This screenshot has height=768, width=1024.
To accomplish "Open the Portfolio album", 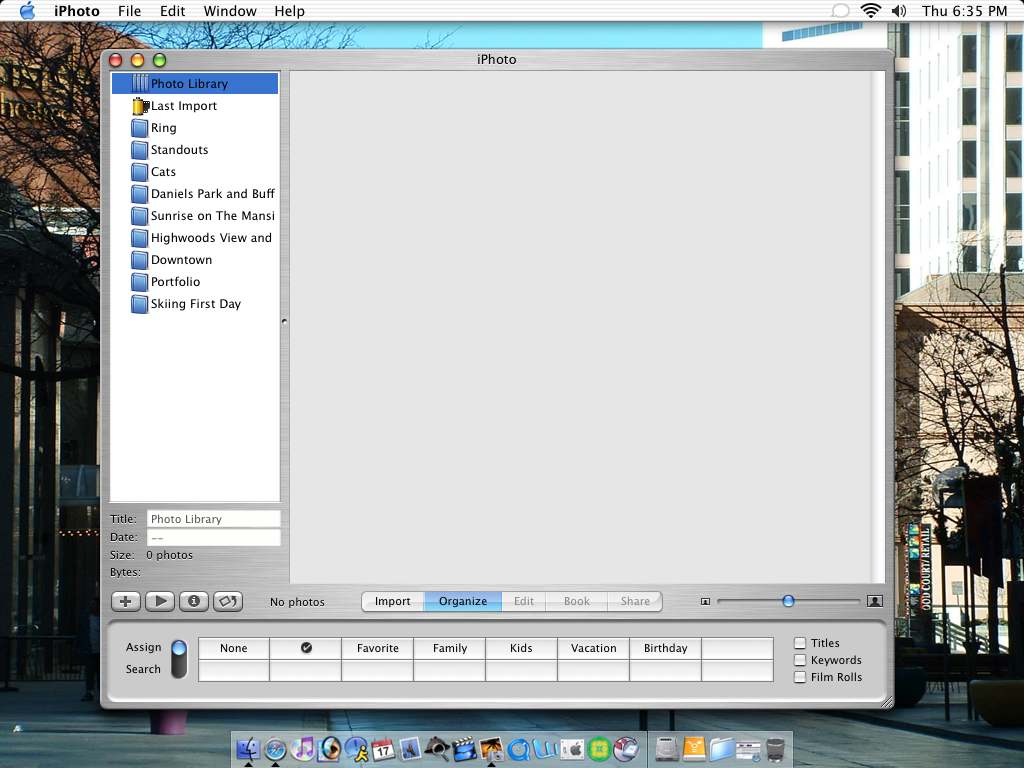I will tap(195, 281).
